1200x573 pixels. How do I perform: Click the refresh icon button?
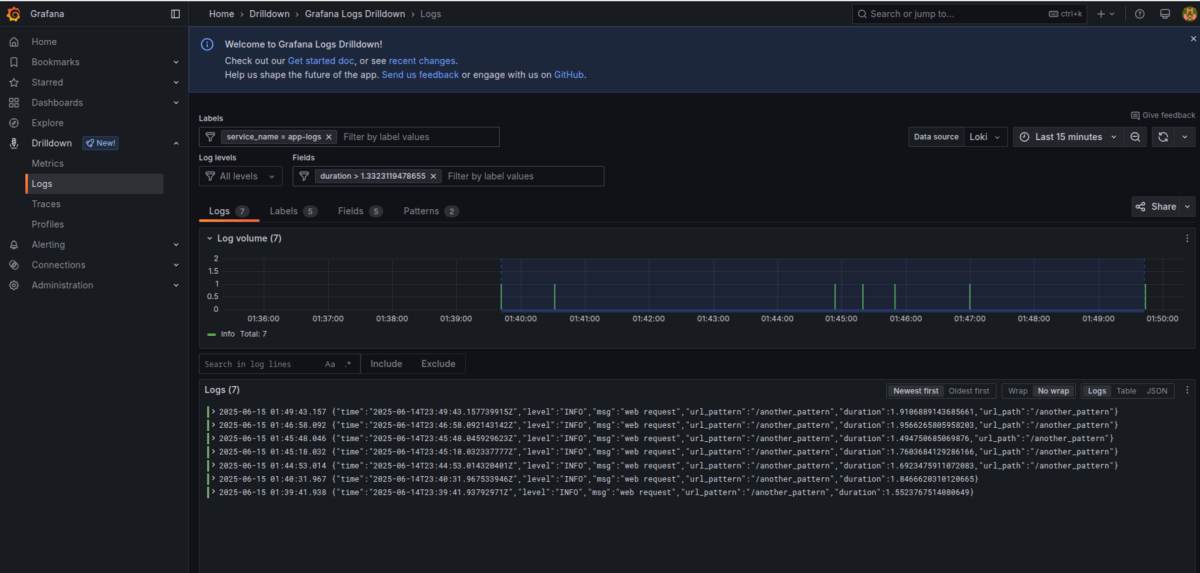click(x=1163, y=137)
